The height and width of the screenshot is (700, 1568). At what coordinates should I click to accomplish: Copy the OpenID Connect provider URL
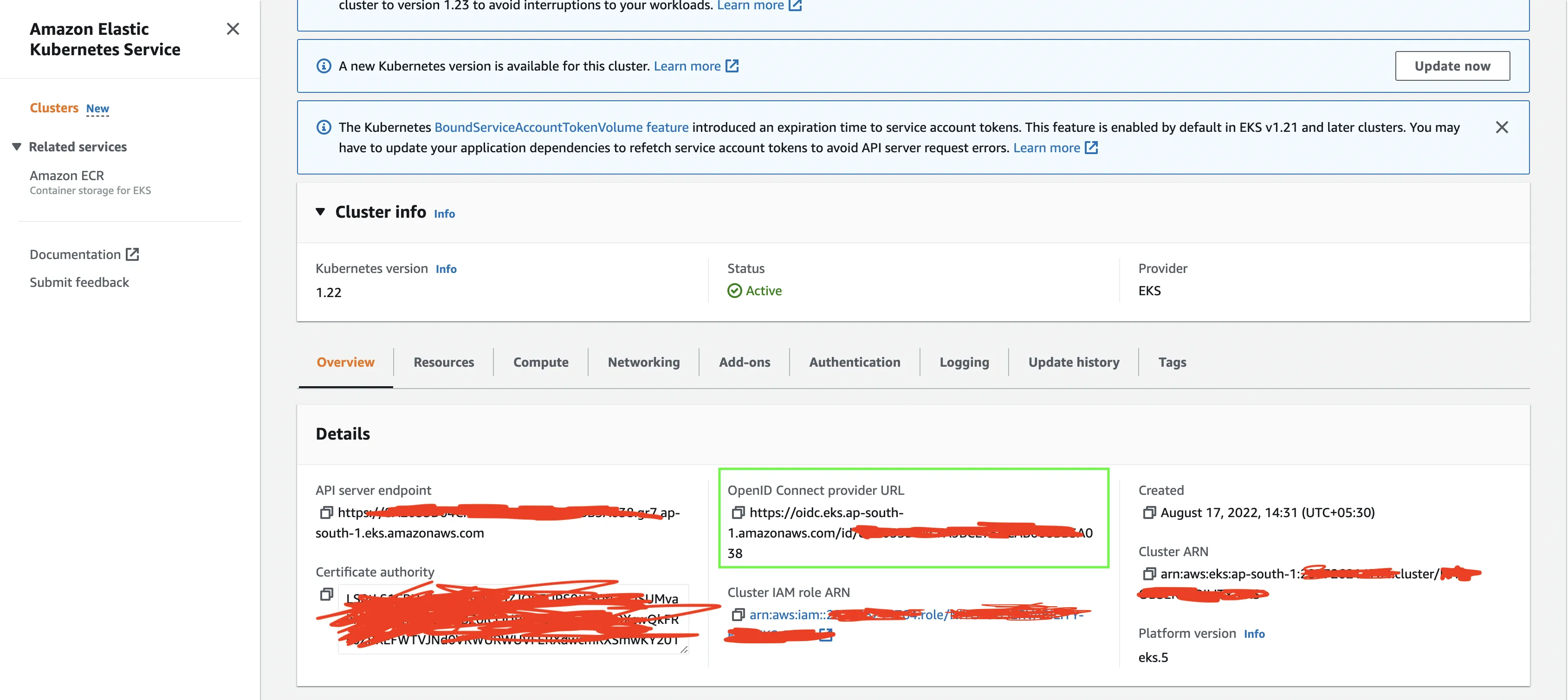738,512
